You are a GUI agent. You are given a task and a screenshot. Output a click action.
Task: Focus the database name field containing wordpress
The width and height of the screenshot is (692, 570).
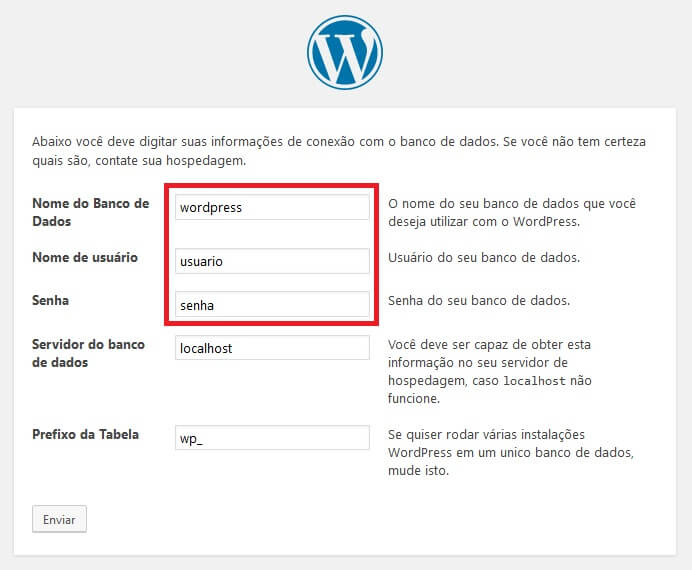272,207
